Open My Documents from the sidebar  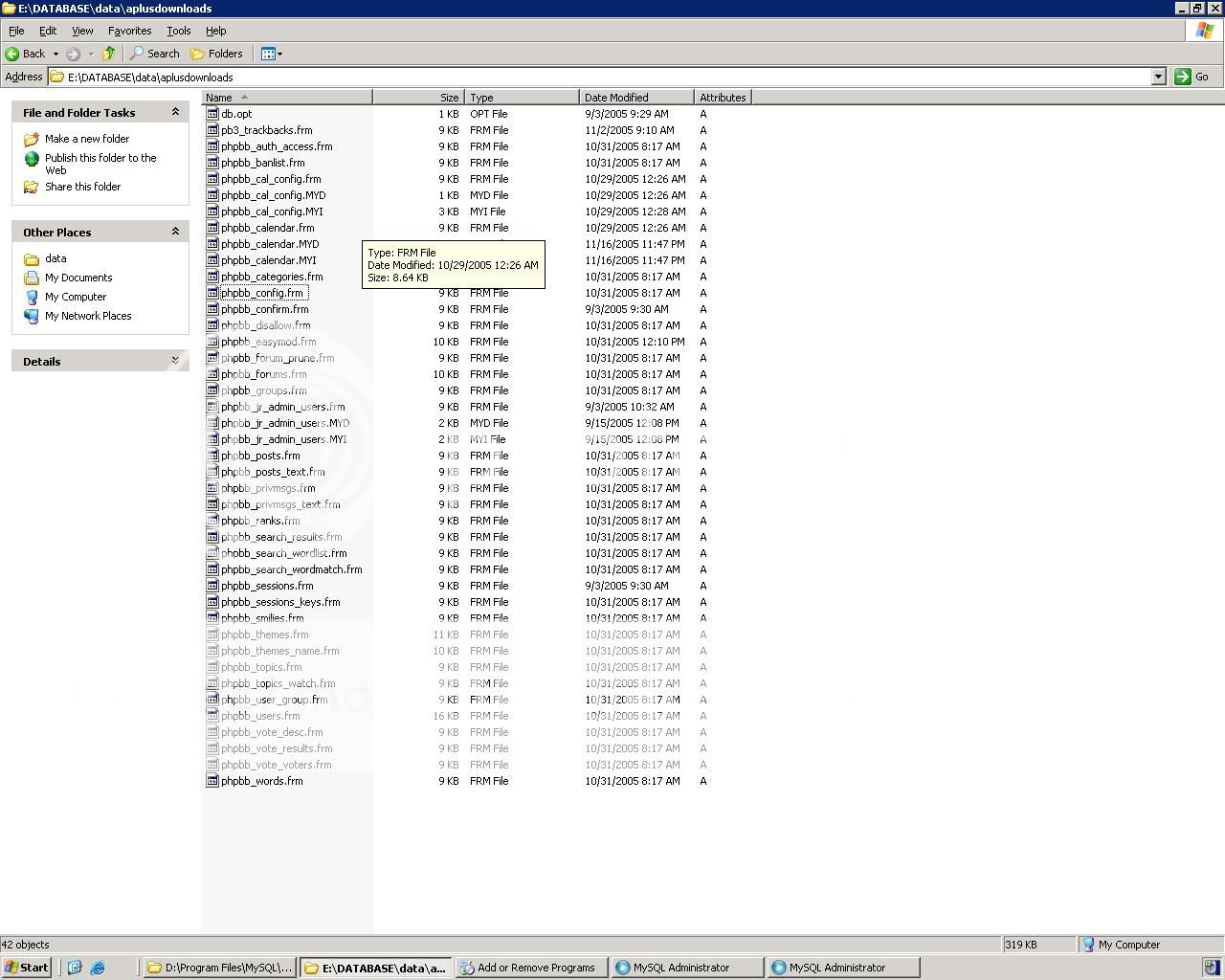(x=78, y=278)
